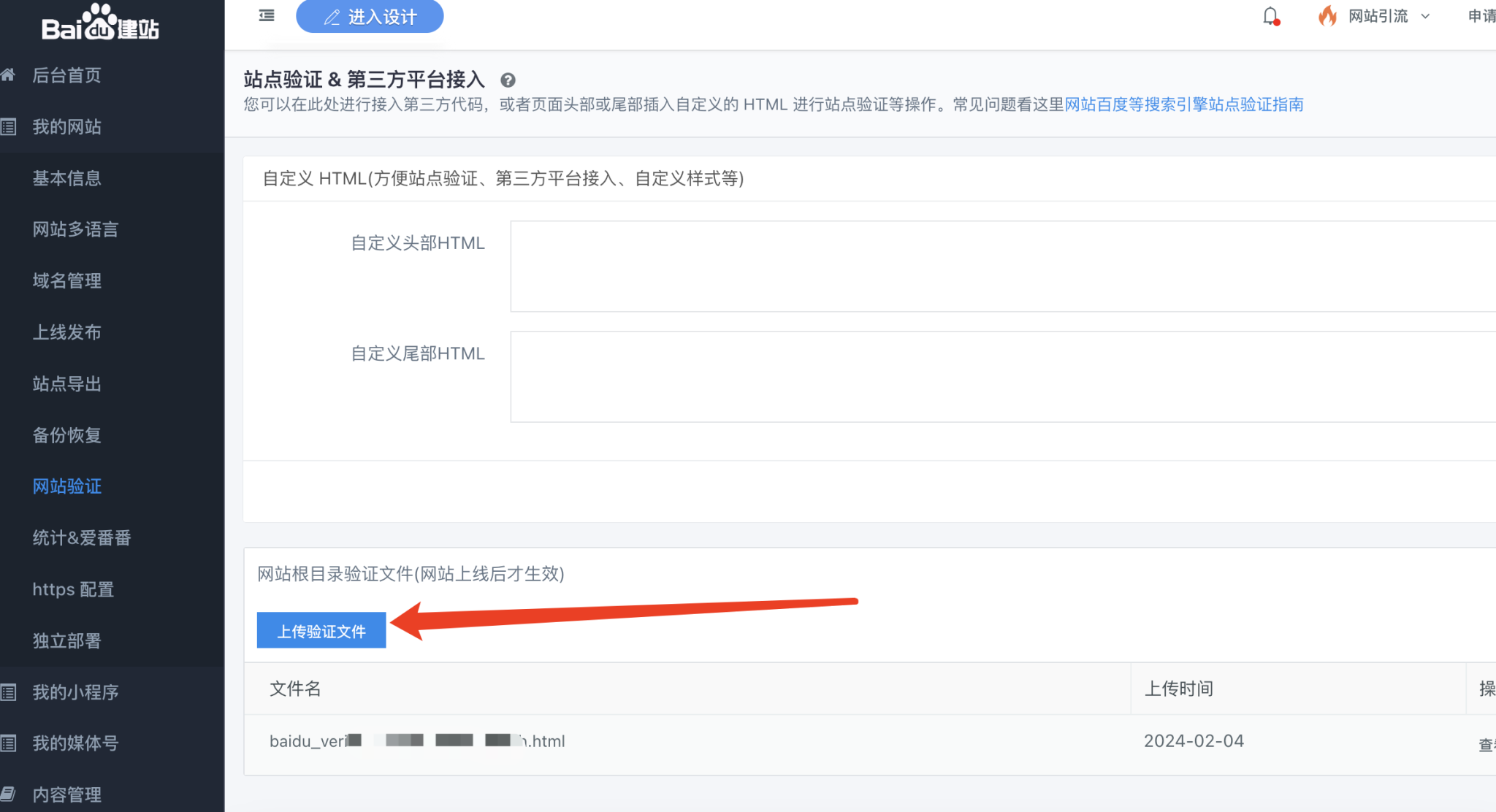Click the book icon beside 内容管理
This screenshot has height=812, width=1496.
(8, 794)
